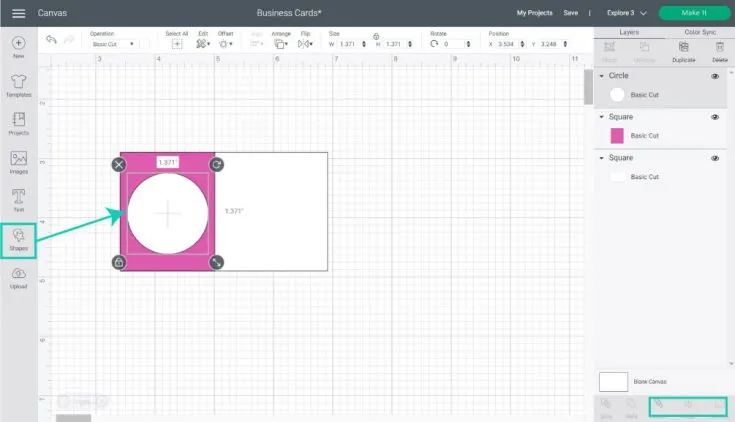Duplicate the selected layer
Viewport: 735px width, 422px height.
[684, 50]
